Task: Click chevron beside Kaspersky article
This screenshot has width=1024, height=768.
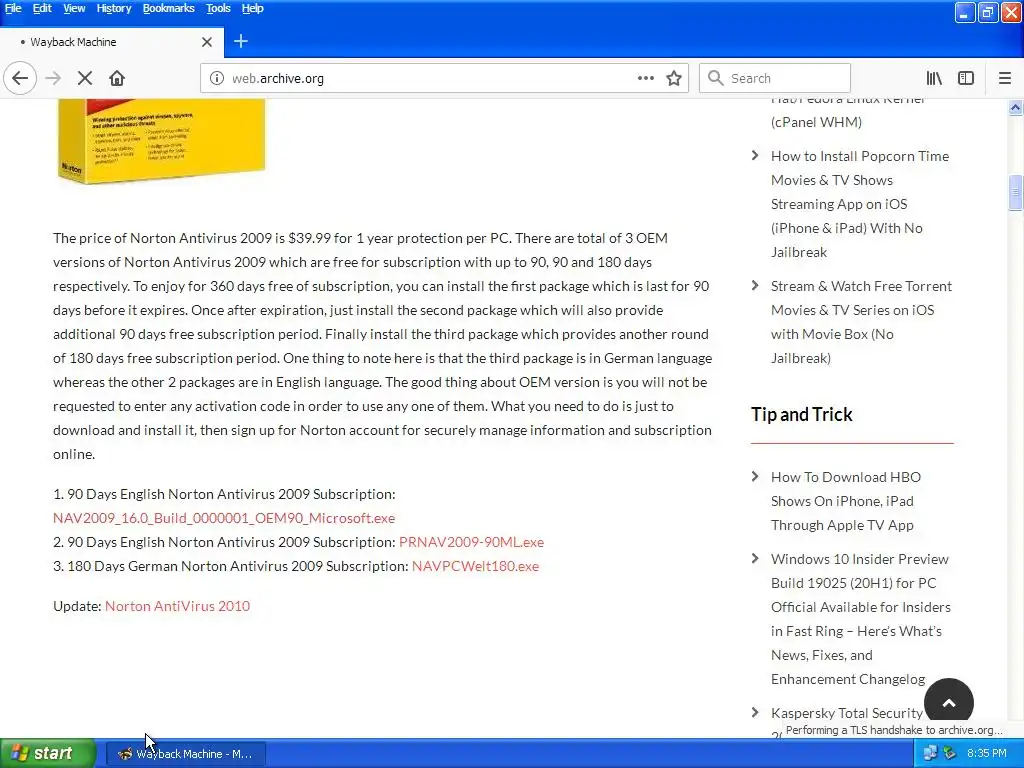Action: pos(755,712)
